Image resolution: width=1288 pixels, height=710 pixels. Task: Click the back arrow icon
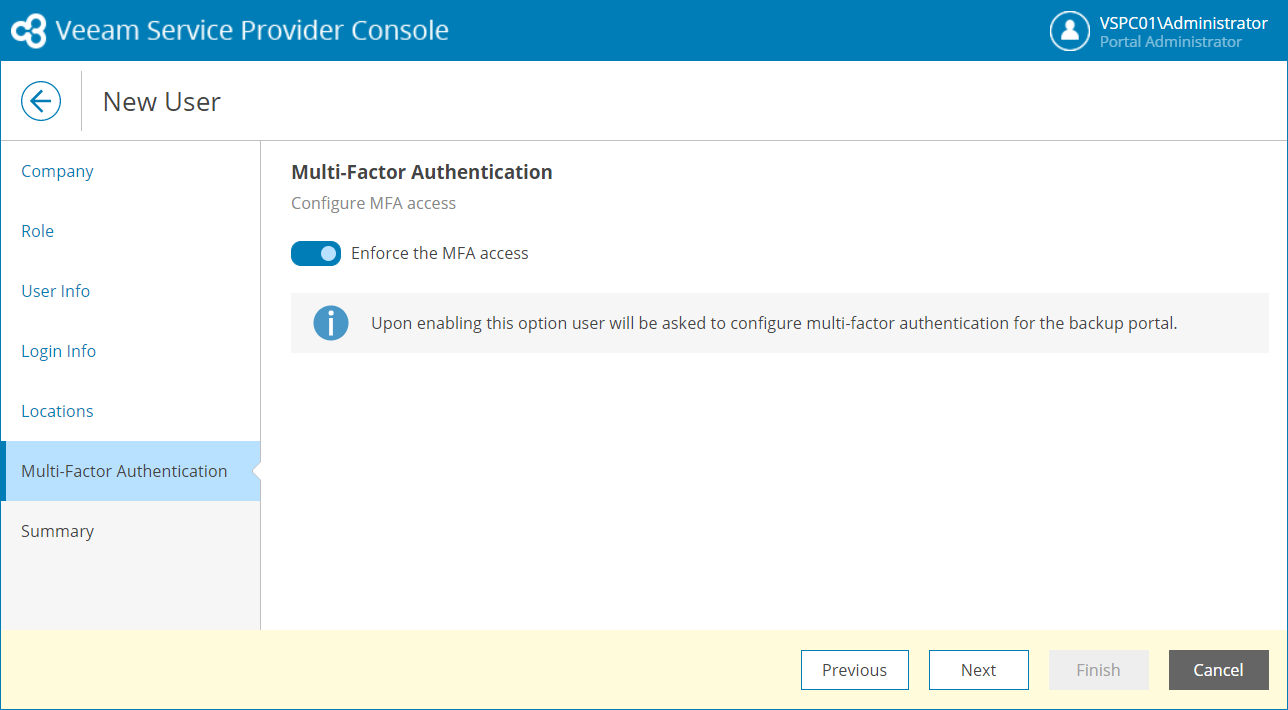tap(41, 101)
